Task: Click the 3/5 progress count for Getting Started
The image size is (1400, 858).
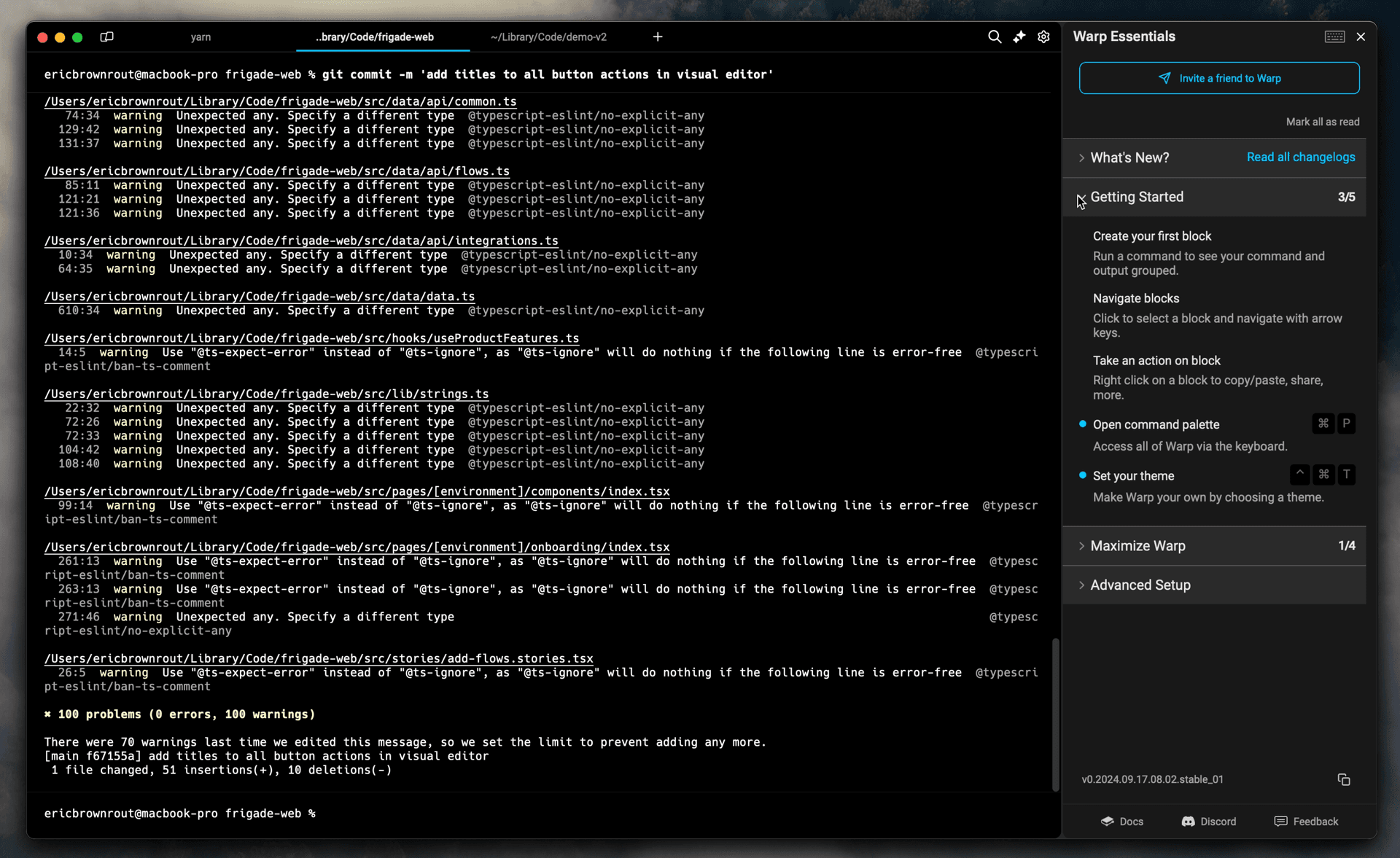Action: click(1346, 197)
